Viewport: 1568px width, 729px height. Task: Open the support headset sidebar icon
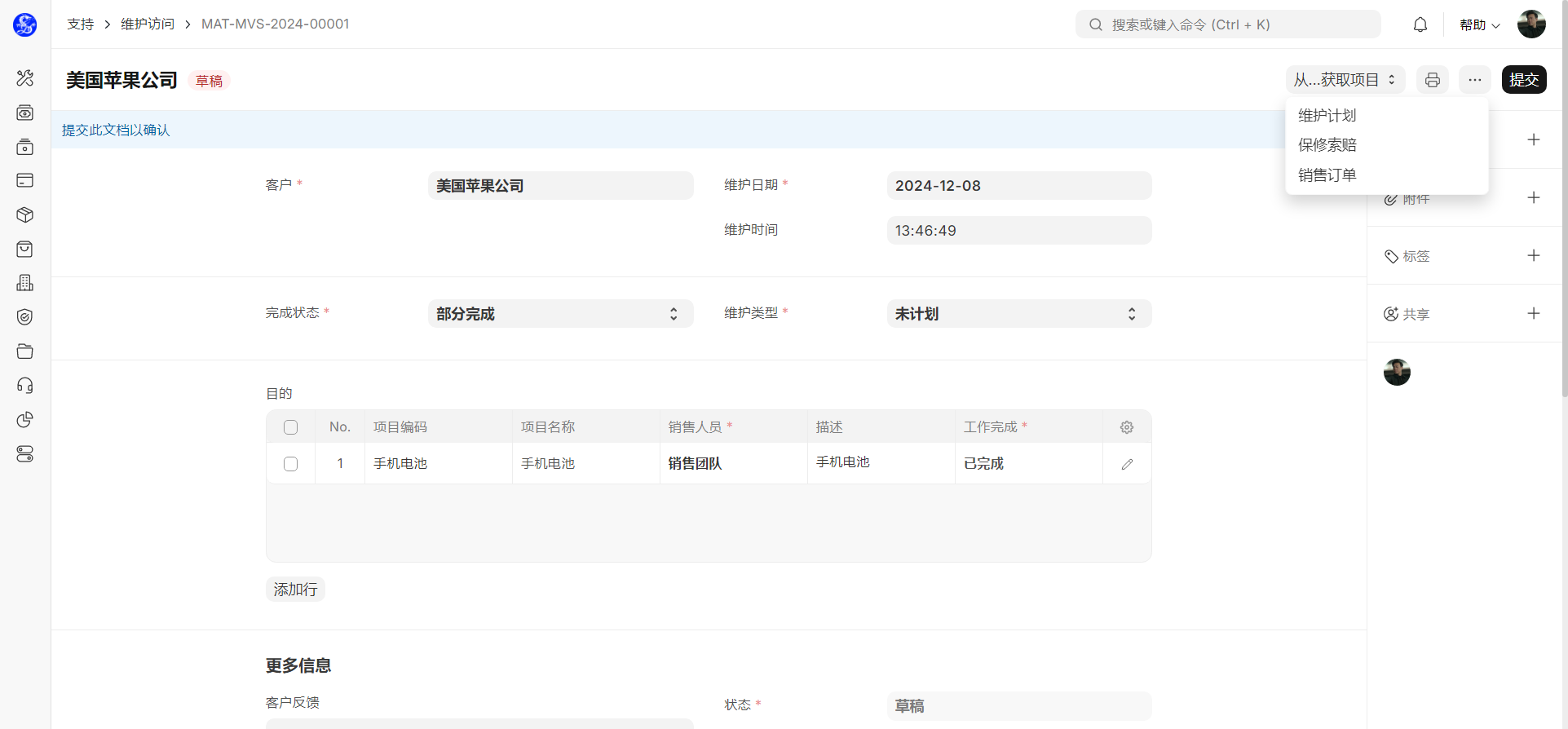pyautogui.click(x=25, y=386)
